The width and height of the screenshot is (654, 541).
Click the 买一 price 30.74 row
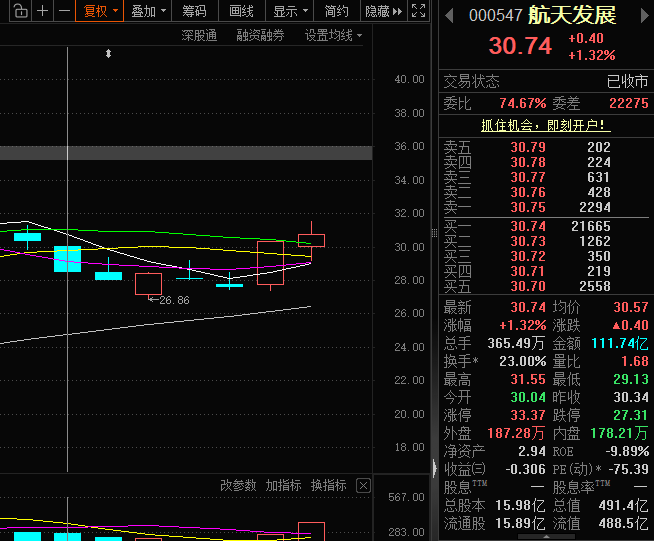546,226
